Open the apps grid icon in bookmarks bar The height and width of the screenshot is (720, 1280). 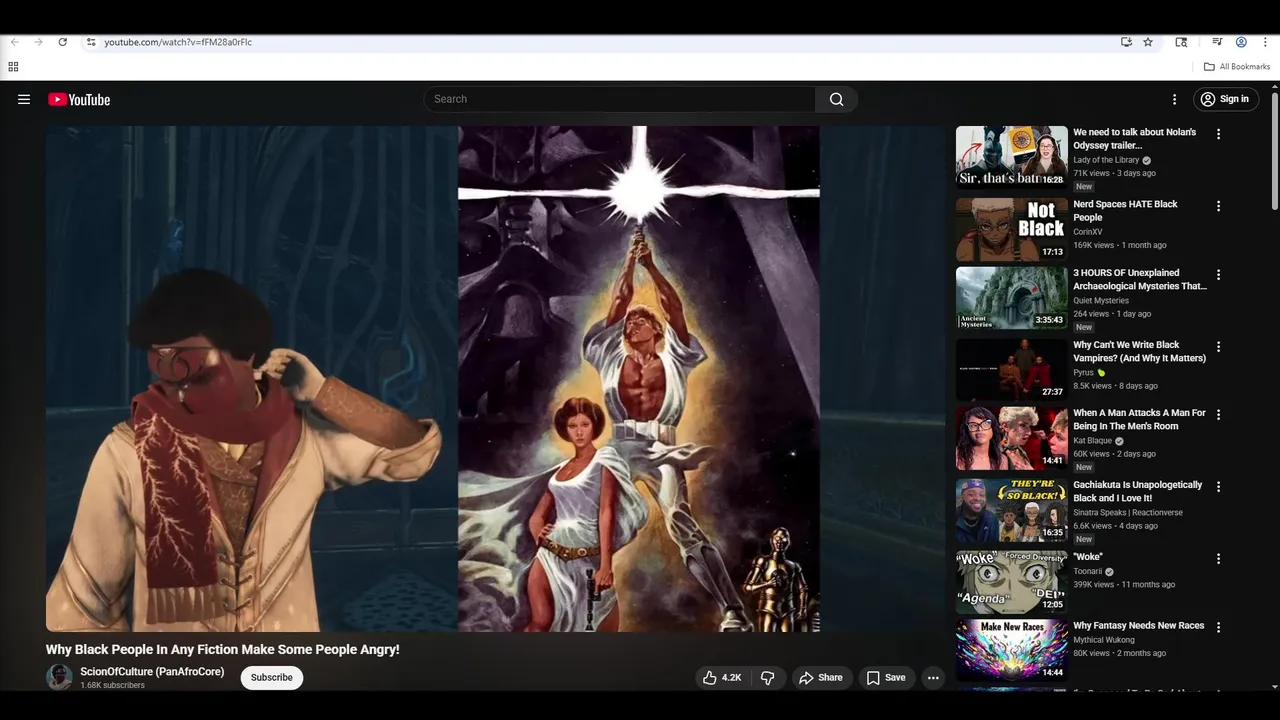pyautogui.click(x=13, y=67)
